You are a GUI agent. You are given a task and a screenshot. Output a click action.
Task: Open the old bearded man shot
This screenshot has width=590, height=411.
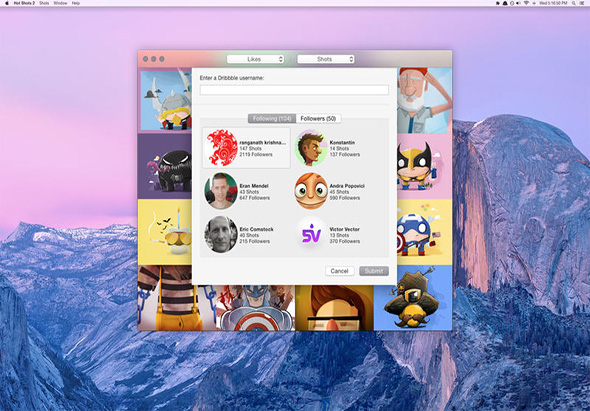click(424, 100)
